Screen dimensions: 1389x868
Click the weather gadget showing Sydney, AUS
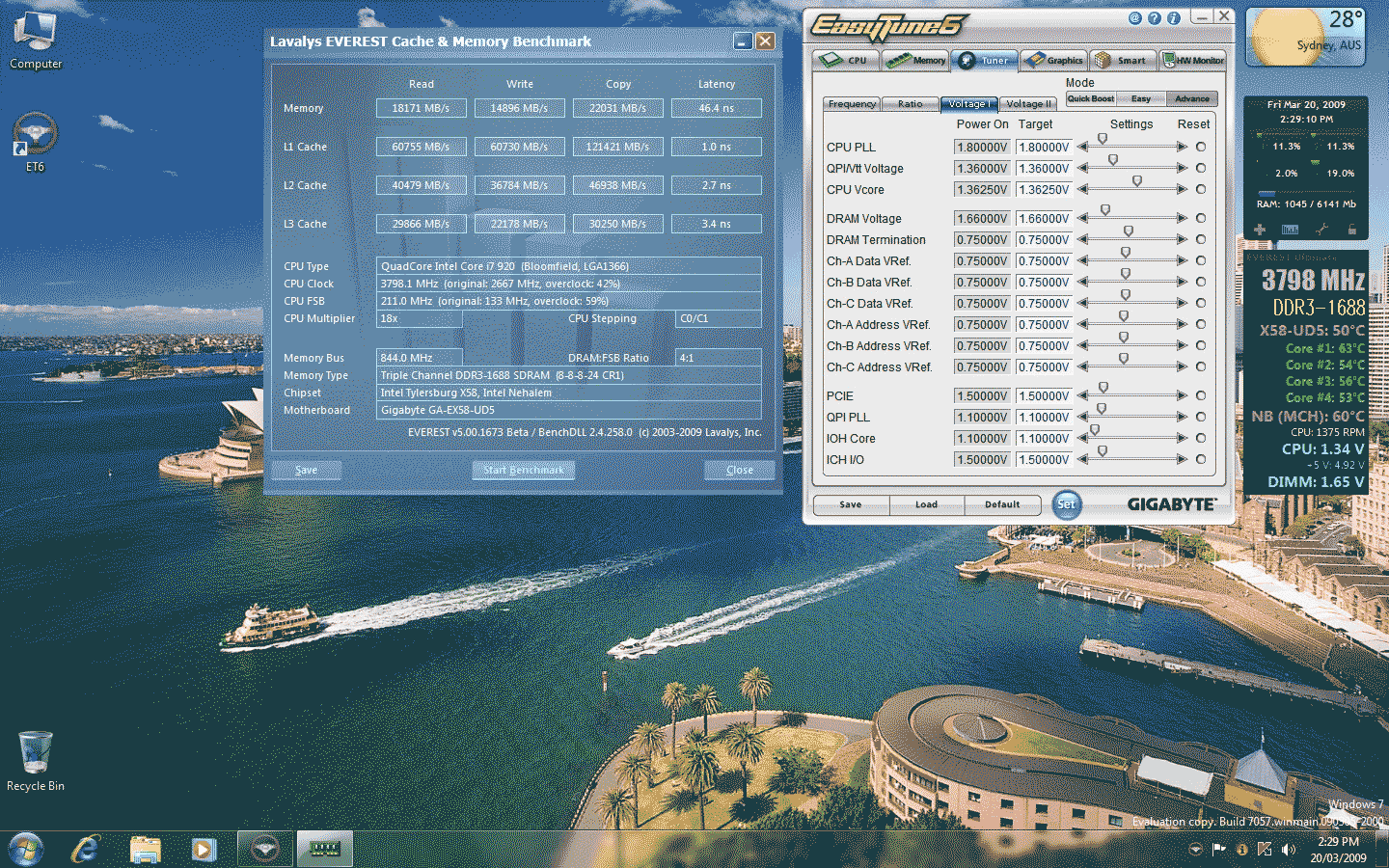coord(1306,37)
